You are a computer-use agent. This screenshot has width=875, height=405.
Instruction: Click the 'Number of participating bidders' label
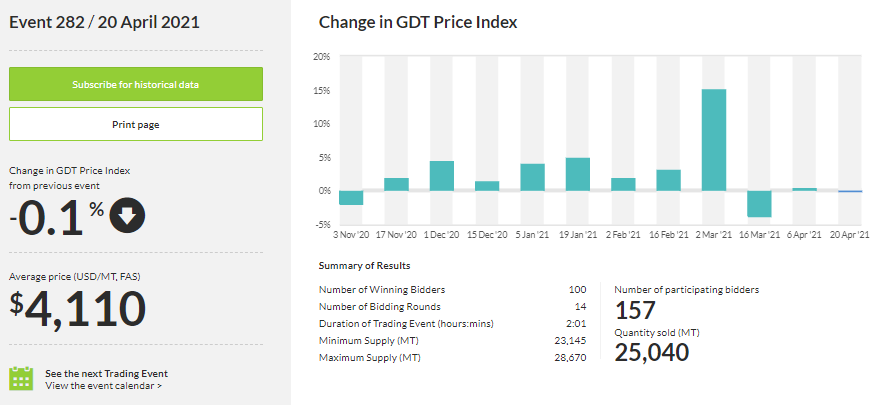point(687,290)
